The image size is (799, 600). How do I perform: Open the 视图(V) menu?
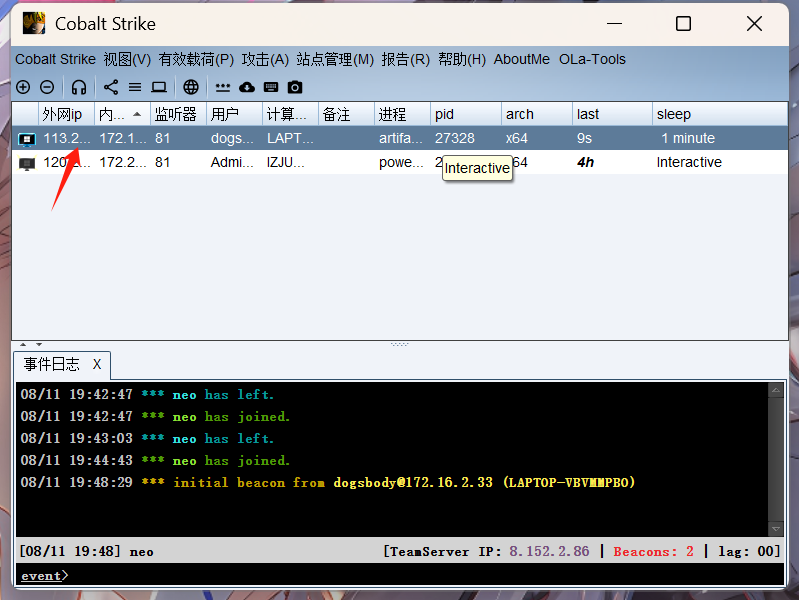(127, 59)
